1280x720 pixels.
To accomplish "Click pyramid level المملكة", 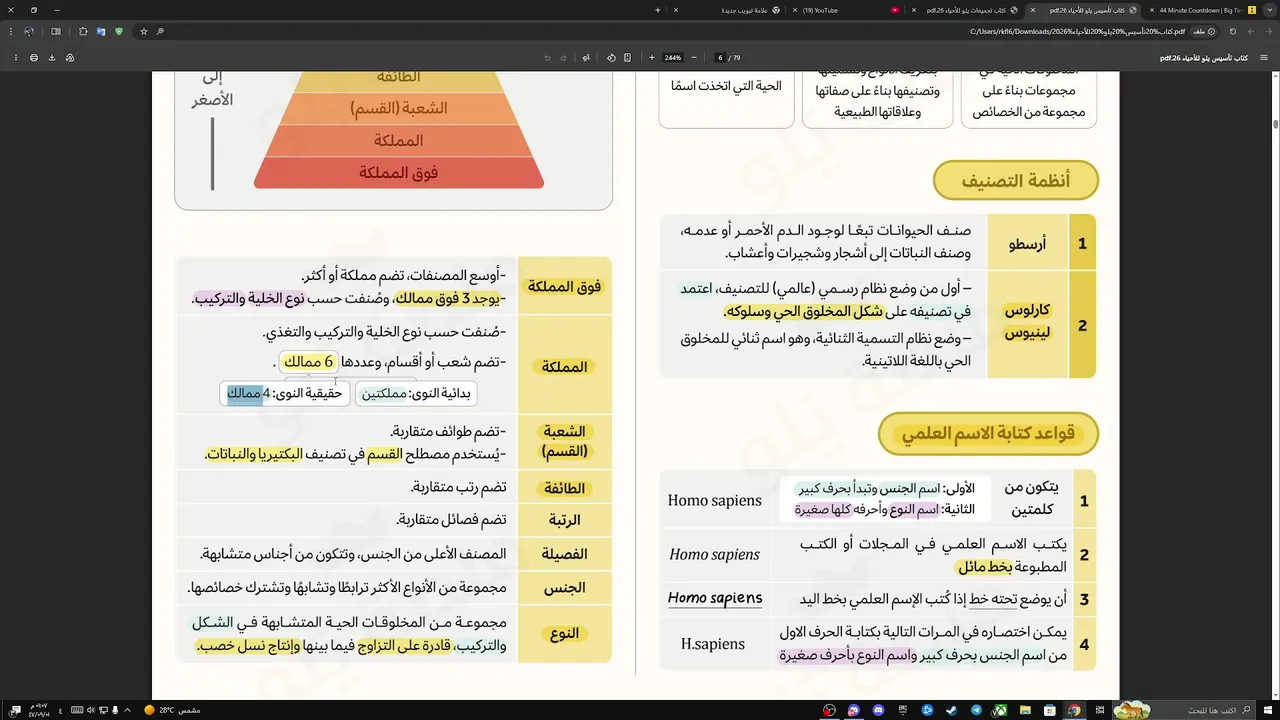I will [x=398, y=141].
